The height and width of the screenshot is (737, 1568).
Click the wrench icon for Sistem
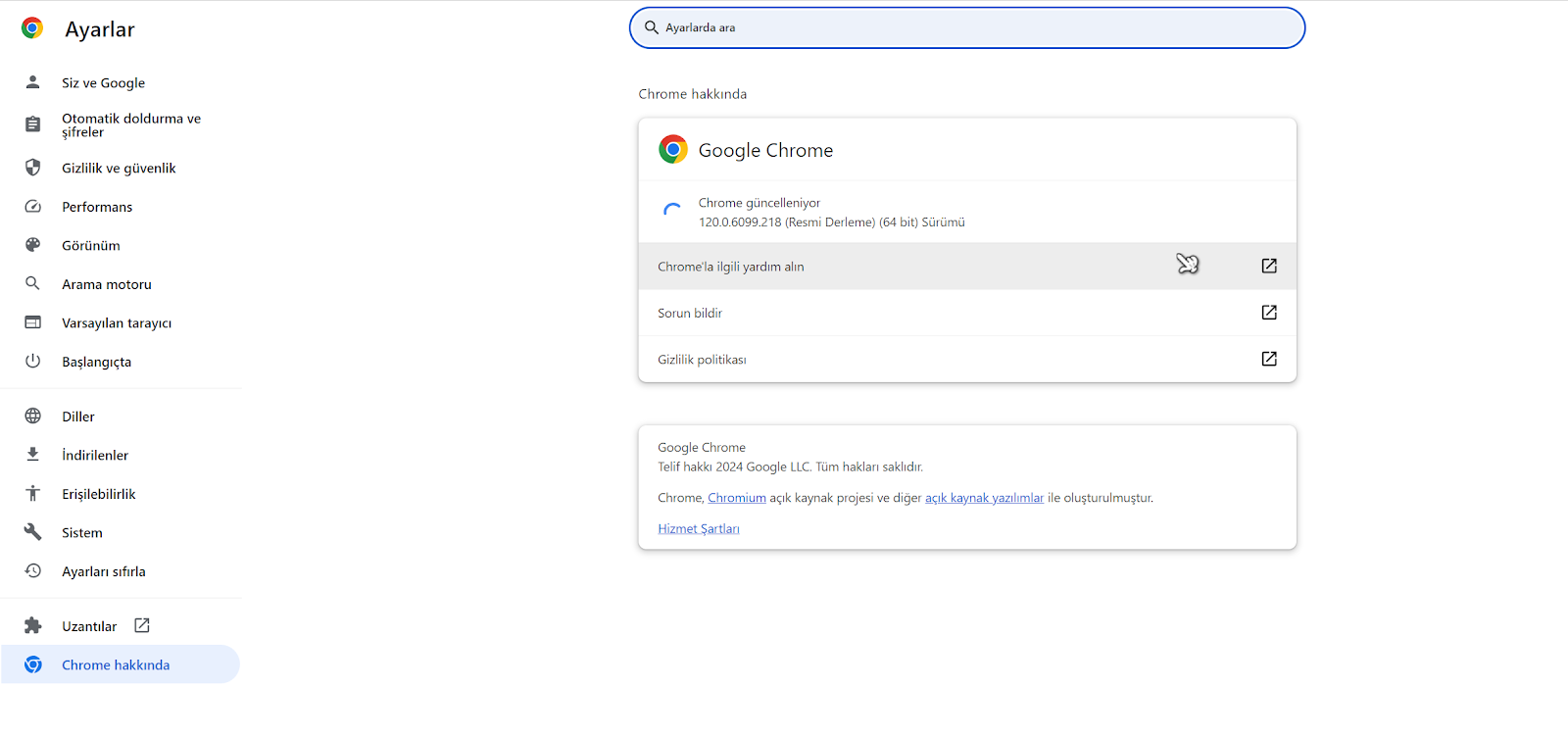point(32,532)
